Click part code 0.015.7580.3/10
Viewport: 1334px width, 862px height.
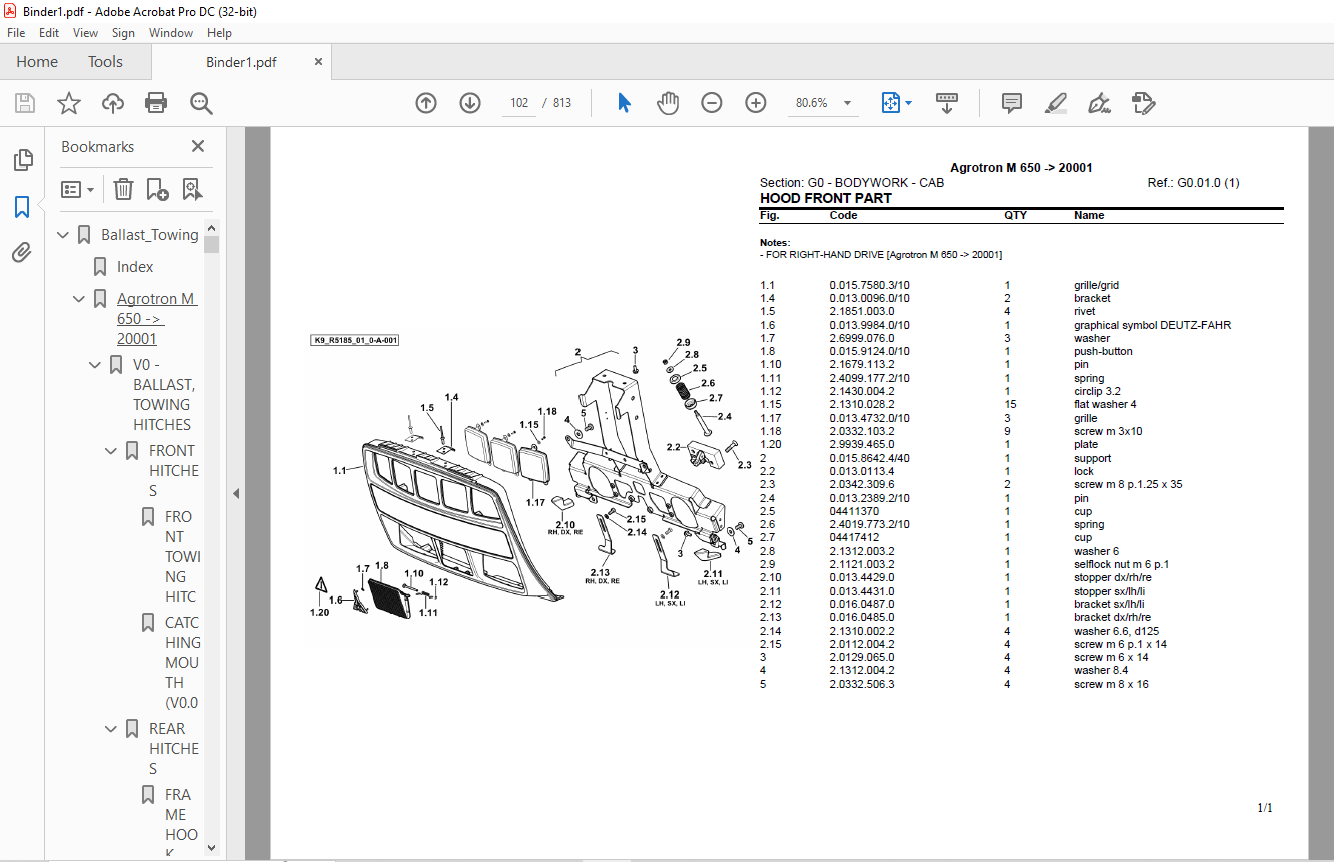point(869,286)
